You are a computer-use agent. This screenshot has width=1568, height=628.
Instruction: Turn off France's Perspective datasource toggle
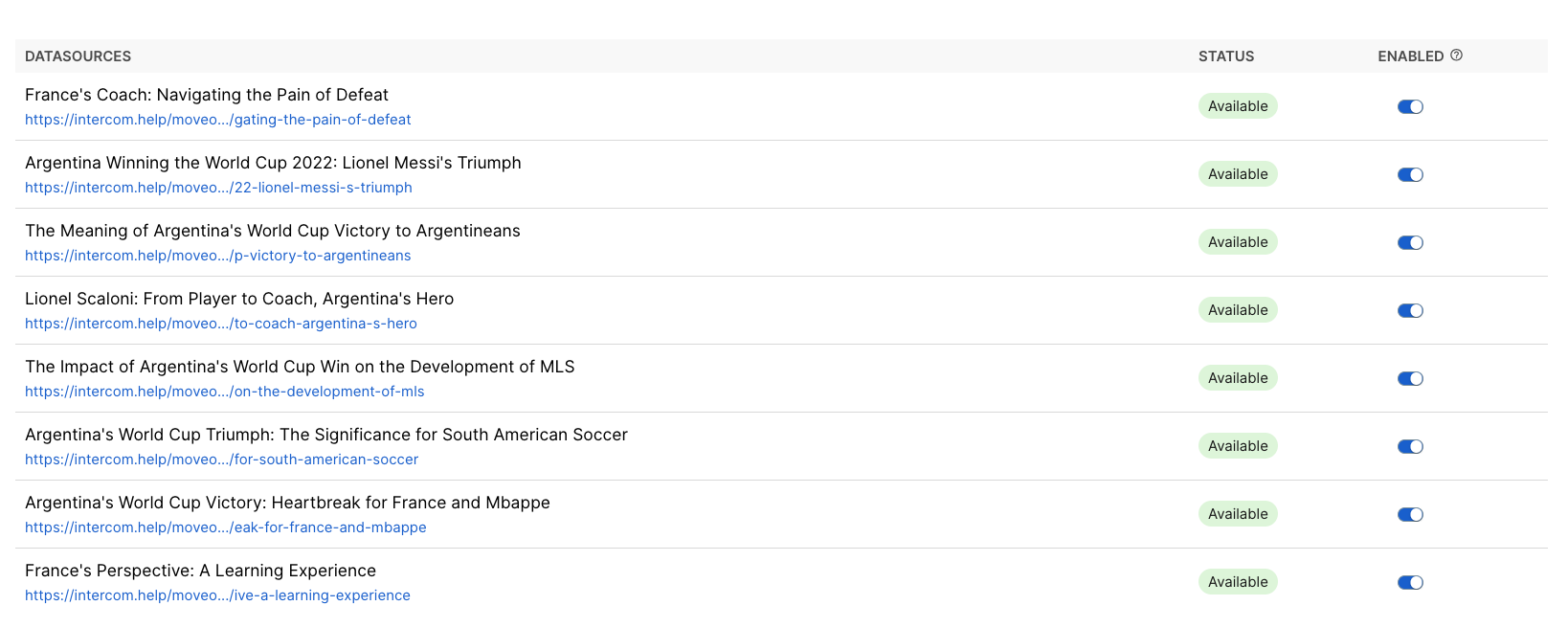[x=1410, y=583]
